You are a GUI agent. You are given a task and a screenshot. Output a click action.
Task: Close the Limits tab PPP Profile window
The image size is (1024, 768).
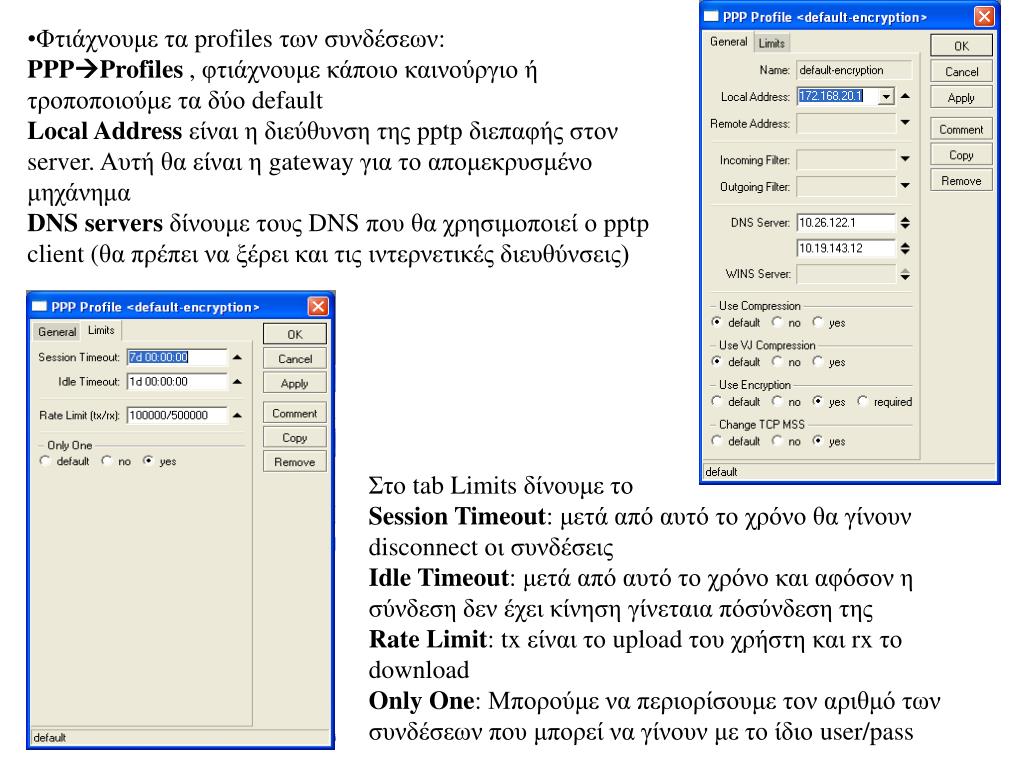(x=318, y=306)
